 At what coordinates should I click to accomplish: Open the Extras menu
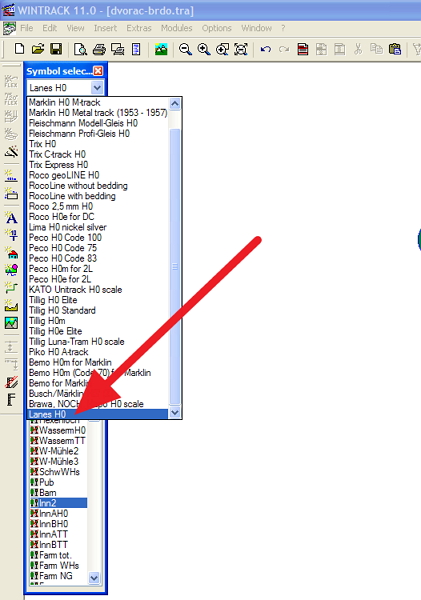click(139, 28)
